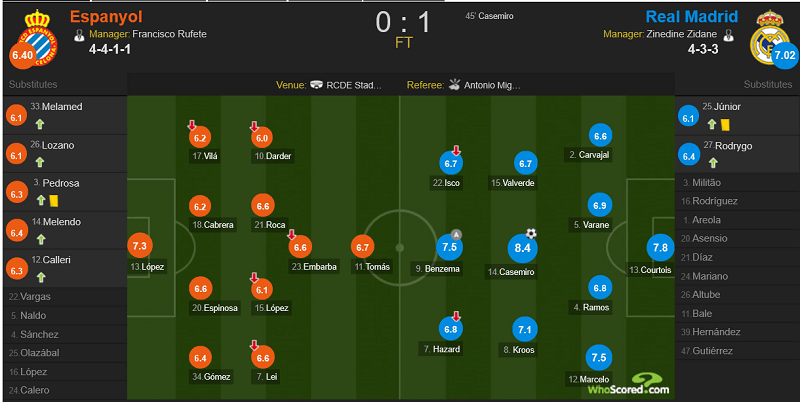800x402 pixels.
Task: Click the whistle icon next to Referee
Action: pyautogui.click(x=454, y=85)
